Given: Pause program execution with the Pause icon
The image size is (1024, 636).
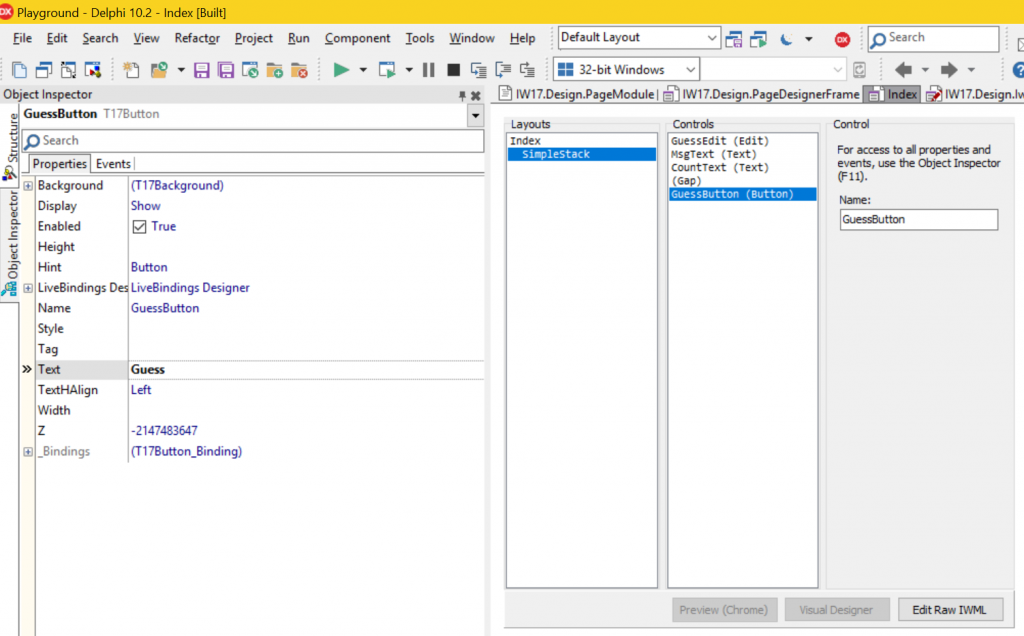Looking at the screenshot, I should click(x=428, y=70).
